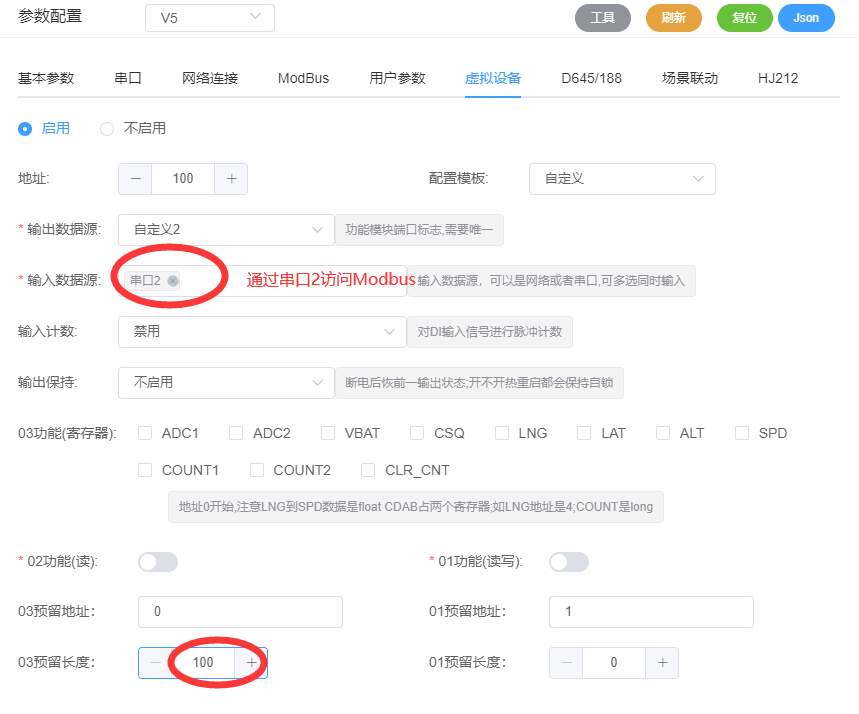Turn on the 01功能(读写) switch

pyautogui.click(x=569, y=562)
